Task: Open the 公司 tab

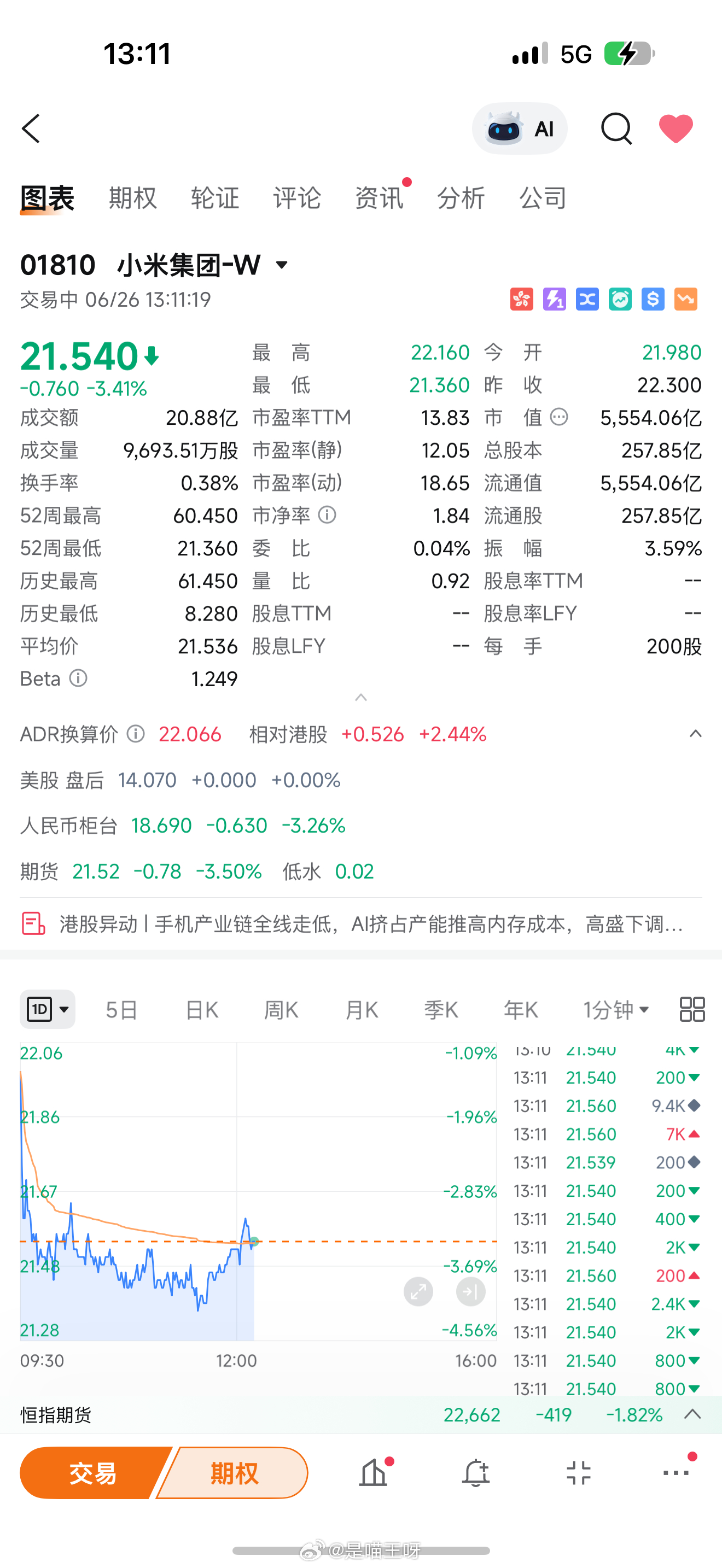Action: 543,198
